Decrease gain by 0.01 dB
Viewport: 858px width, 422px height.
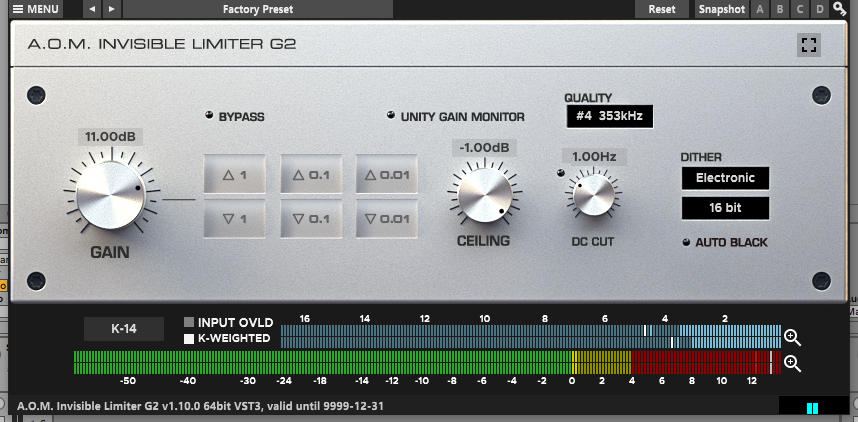(386, 218)
